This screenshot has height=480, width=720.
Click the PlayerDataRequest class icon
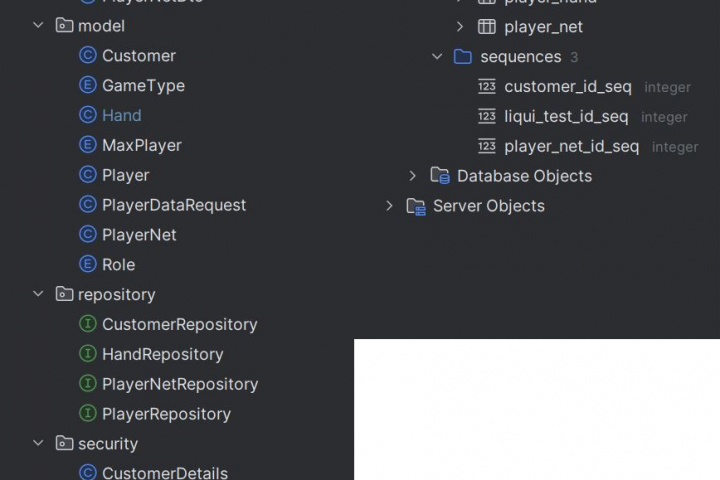point(88,204)
